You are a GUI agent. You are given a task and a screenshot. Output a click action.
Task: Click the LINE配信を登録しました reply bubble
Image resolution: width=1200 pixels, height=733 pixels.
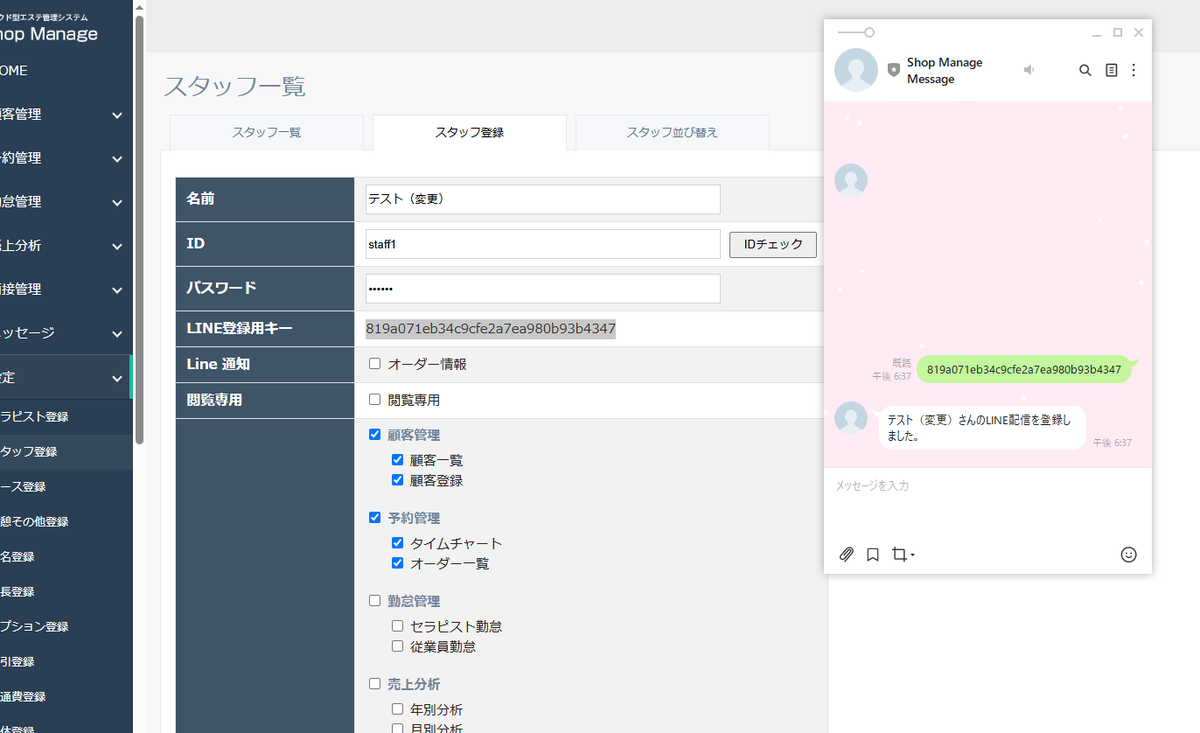click(982, 428)
